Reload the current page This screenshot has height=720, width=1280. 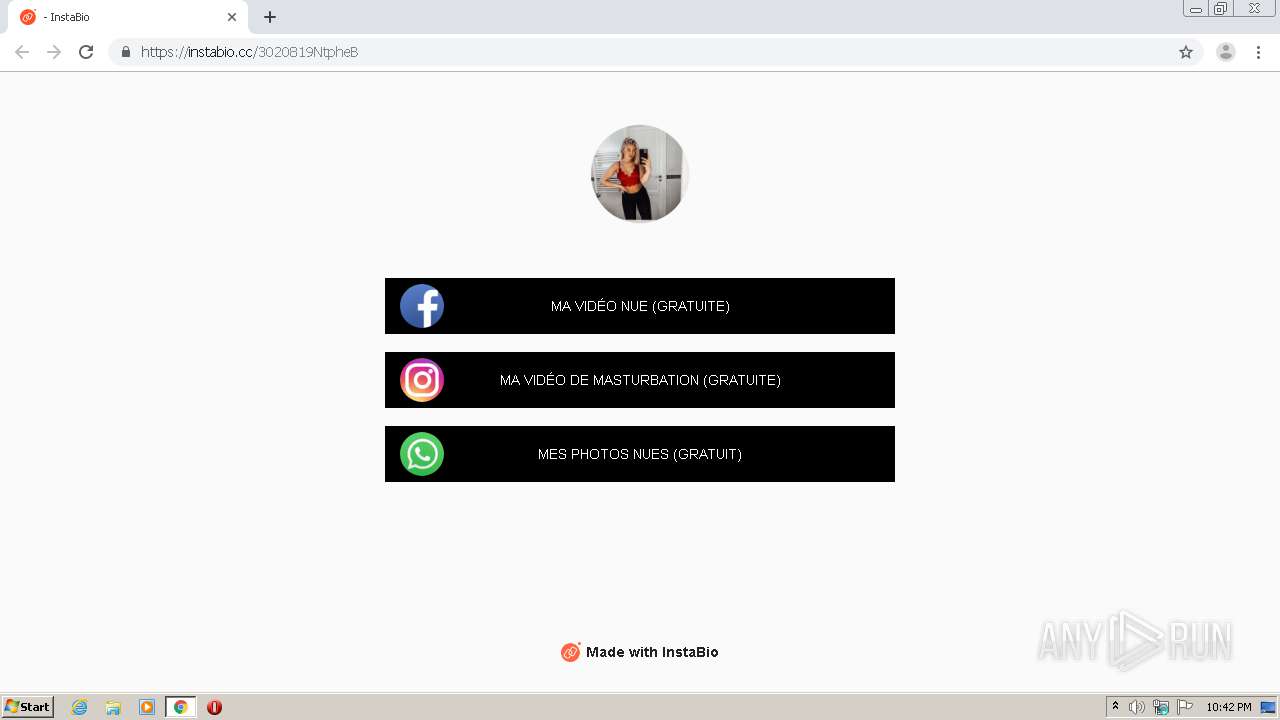[86, 52]
